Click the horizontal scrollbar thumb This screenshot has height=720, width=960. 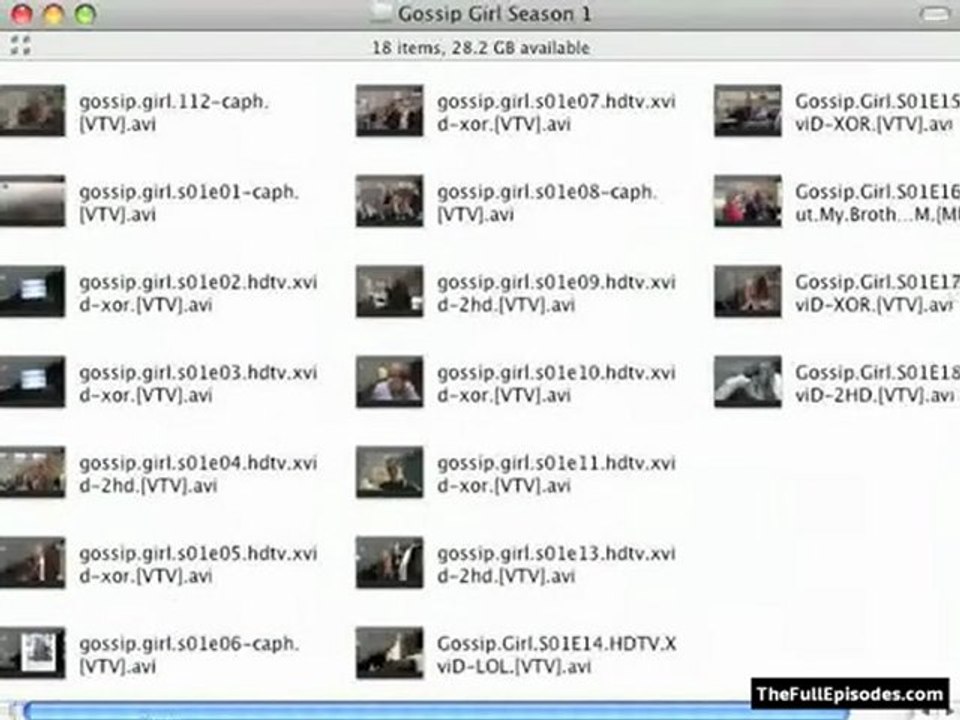436,712
